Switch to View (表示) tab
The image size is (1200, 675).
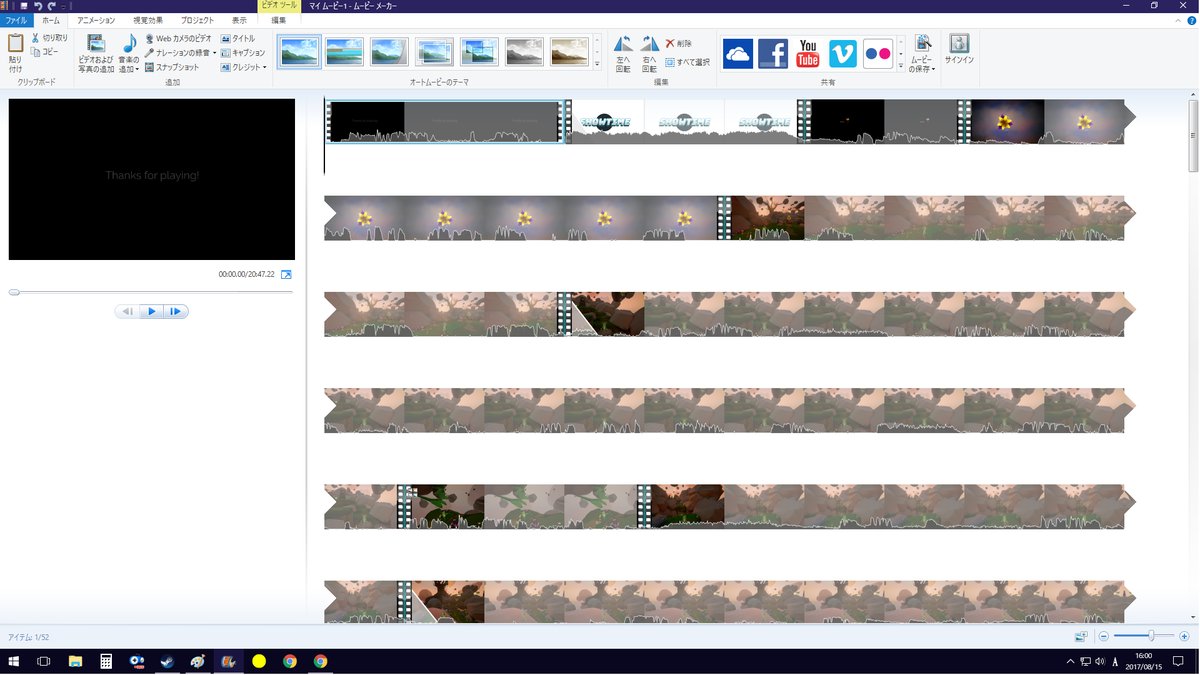(239, 20)
